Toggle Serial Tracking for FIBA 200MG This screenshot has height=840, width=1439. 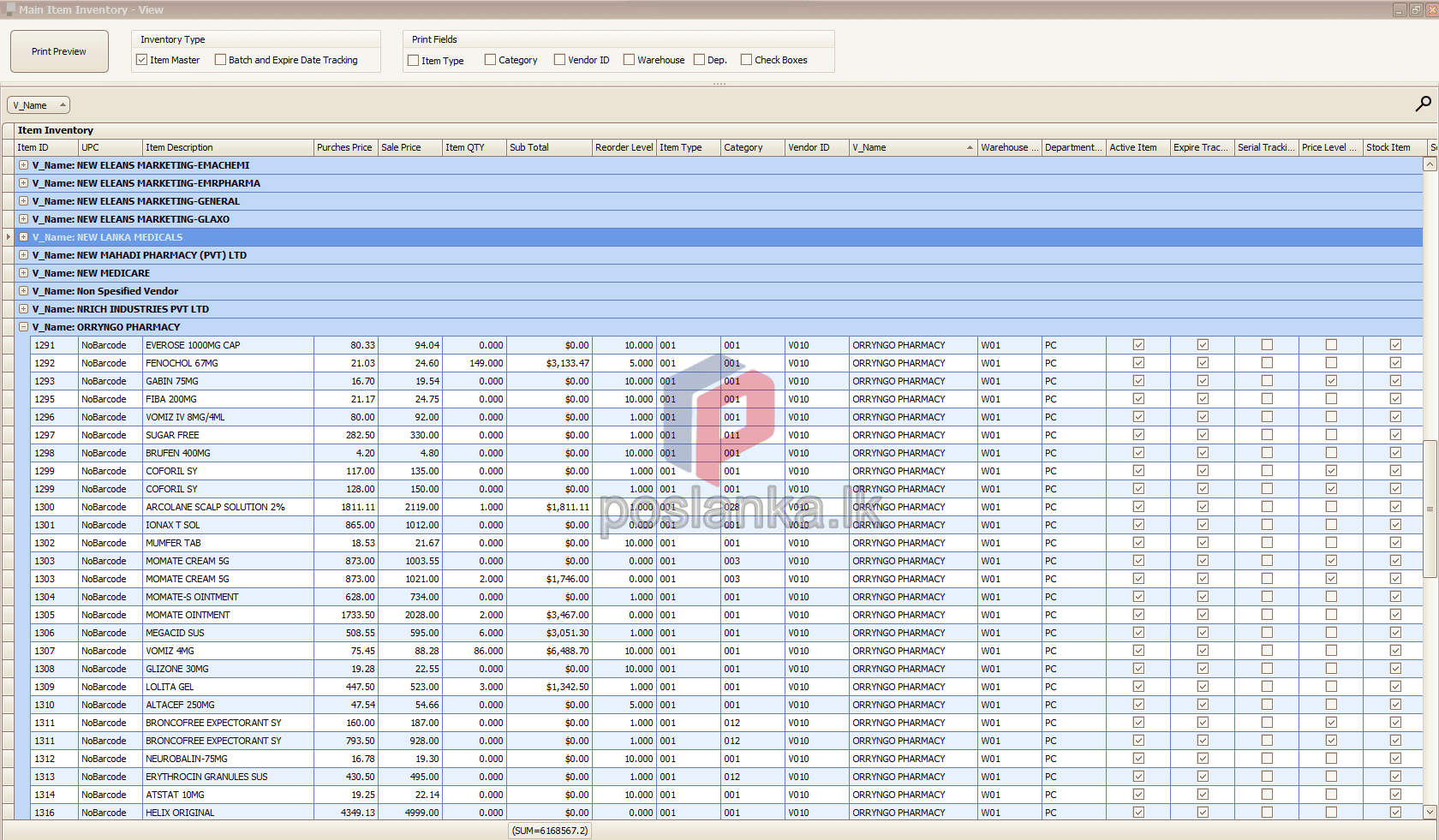pos(1267,399)
